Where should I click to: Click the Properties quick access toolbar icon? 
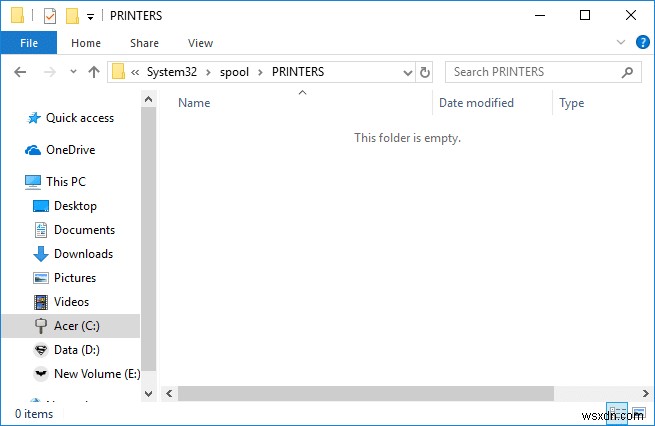click(x=50, y=16)
